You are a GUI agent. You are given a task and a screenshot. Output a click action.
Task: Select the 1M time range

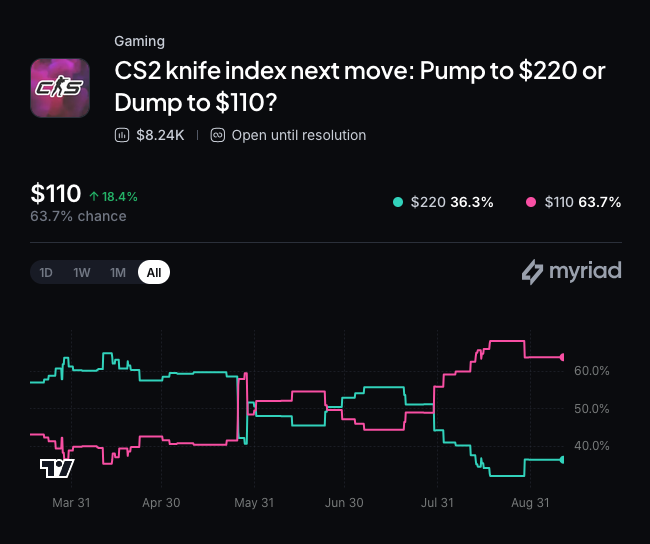[118, 272]
